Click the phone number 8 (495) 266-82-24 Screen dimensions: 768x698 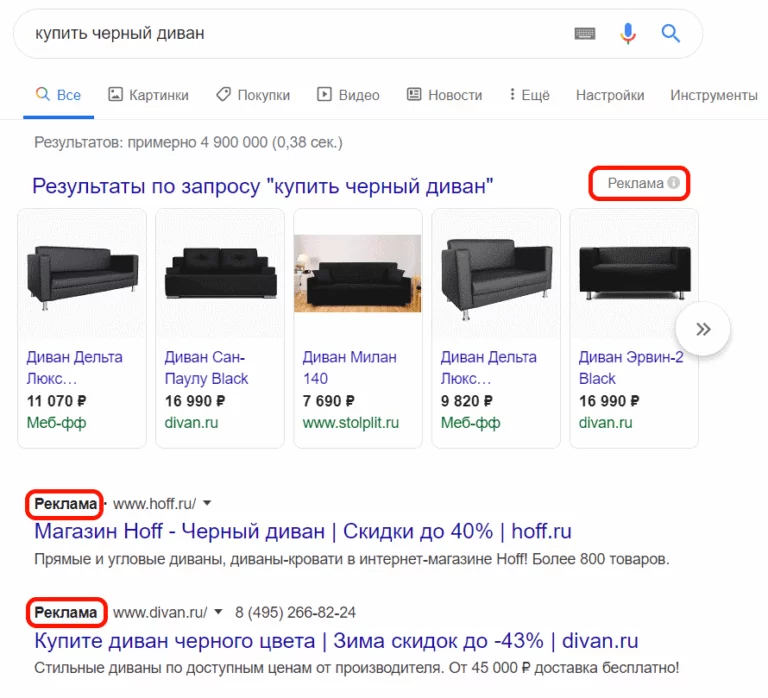coord(295,612)
